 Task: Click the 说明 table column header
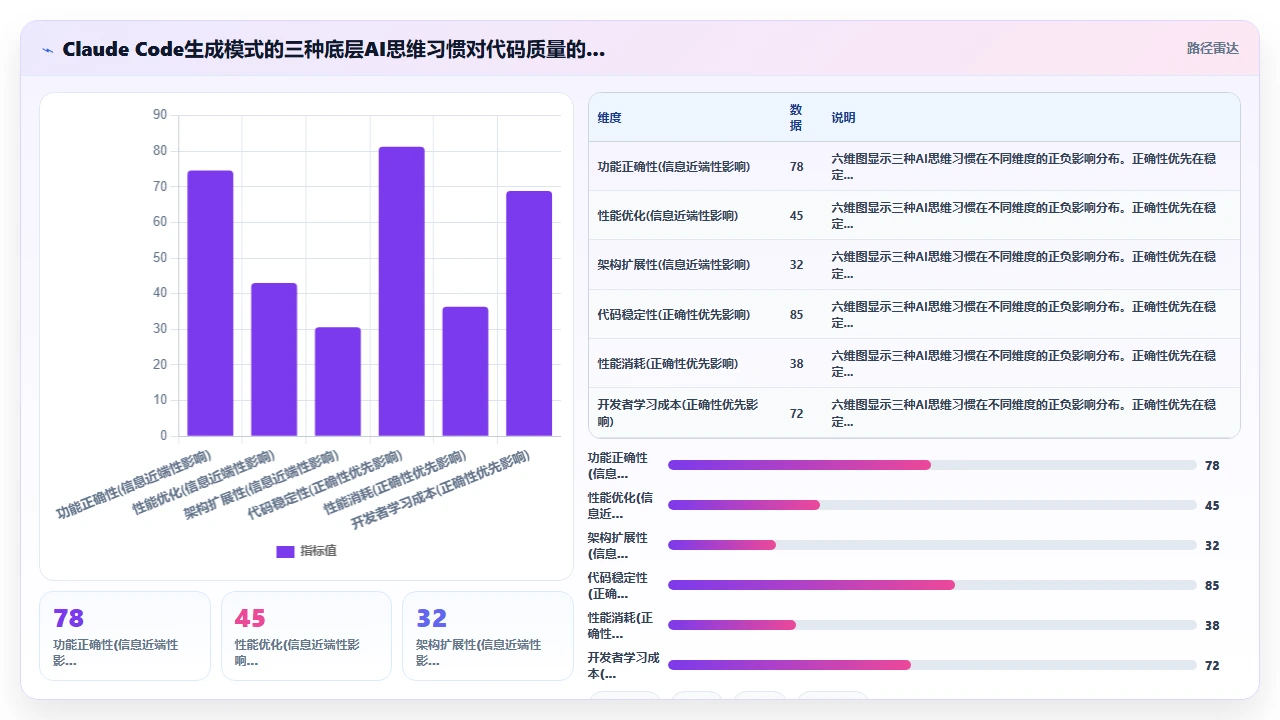[843, 118]
